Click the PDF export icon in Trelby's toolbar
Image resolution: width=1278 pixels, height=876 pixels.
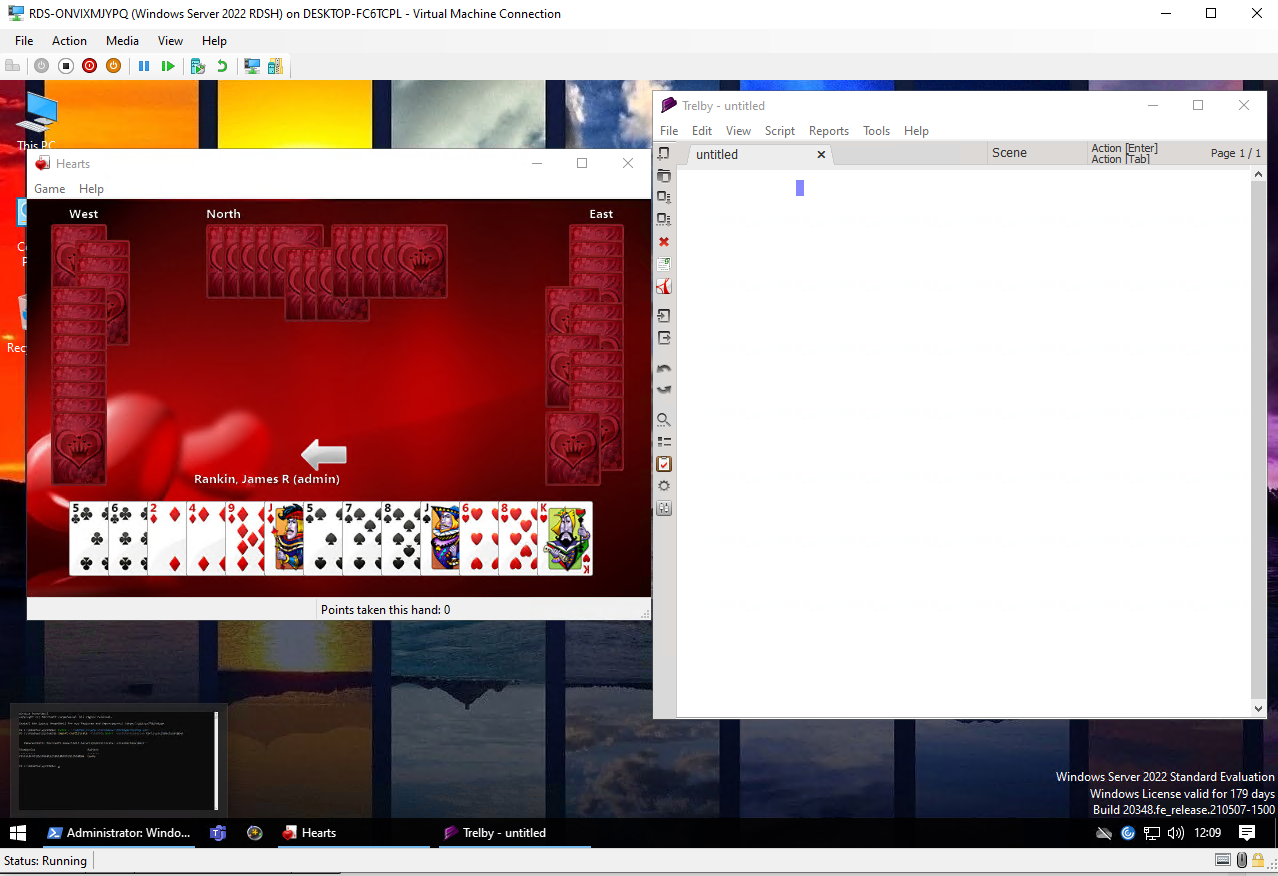click(x=663, y=287)
